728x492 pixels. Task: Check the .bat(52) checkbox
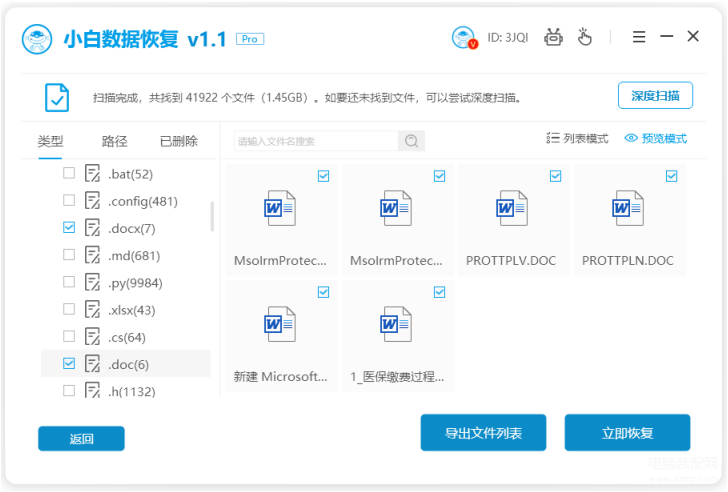pos(69,173)
